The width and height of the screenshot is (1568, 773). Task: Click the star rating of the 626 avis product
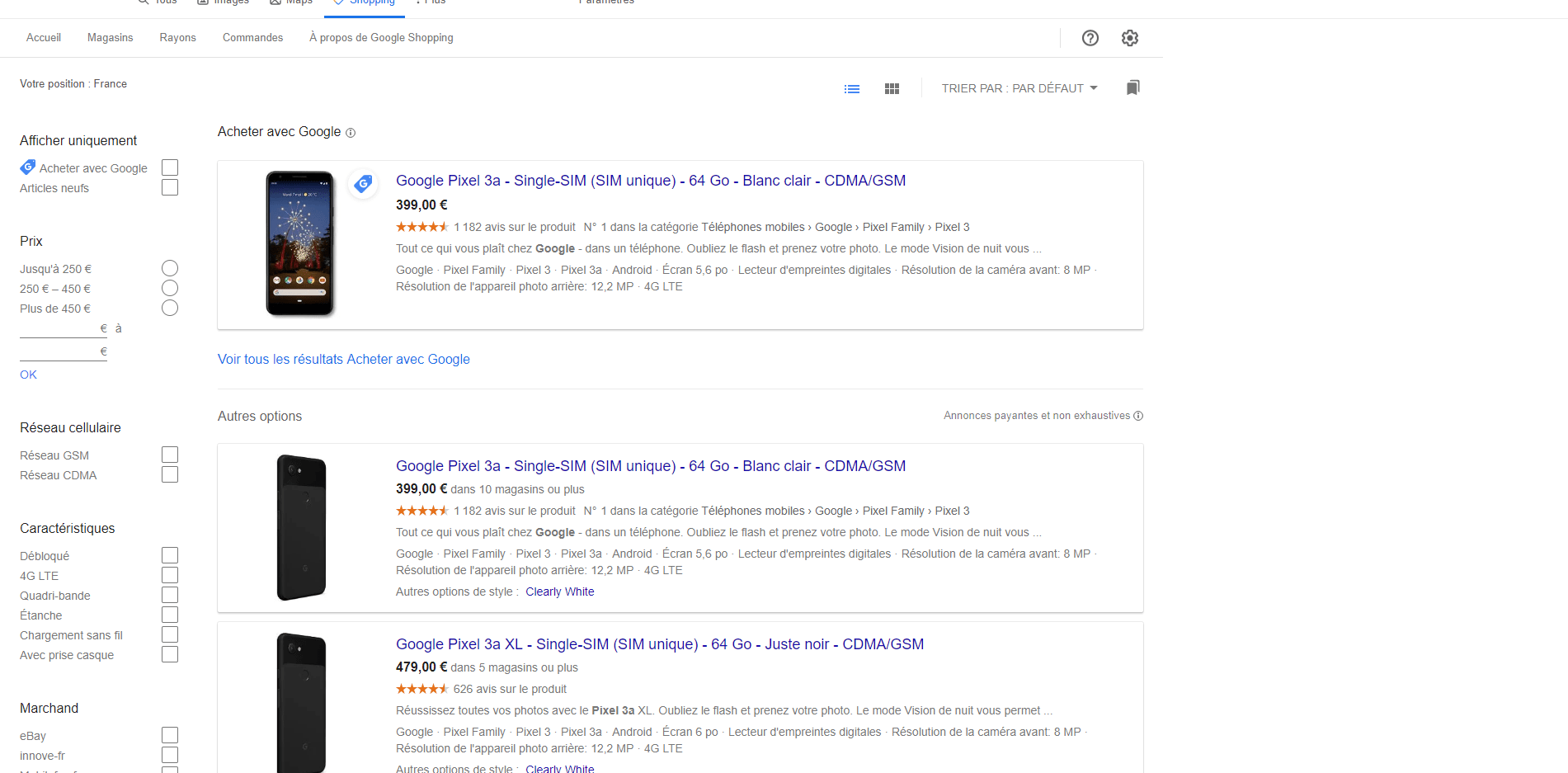pyautogui.click(x=421, y=689)
